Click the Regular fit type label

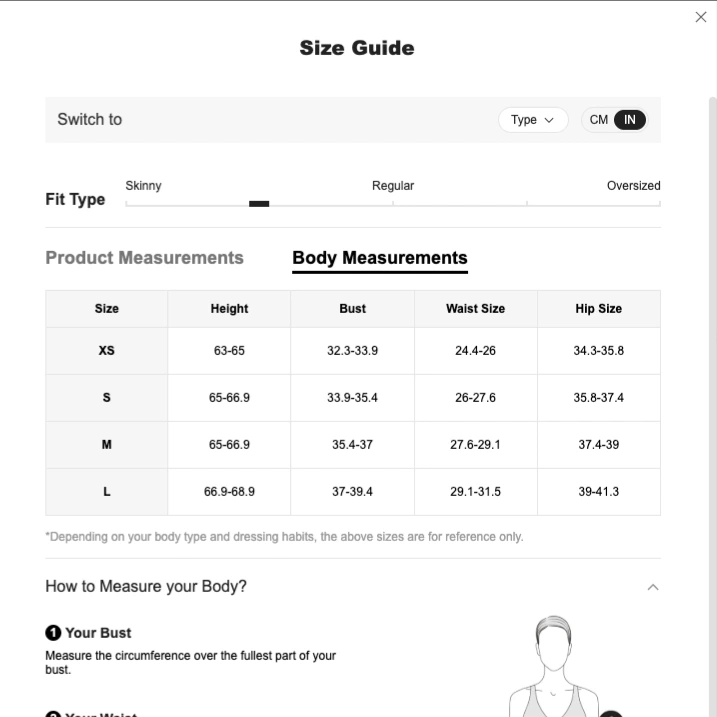pos(393,186)
